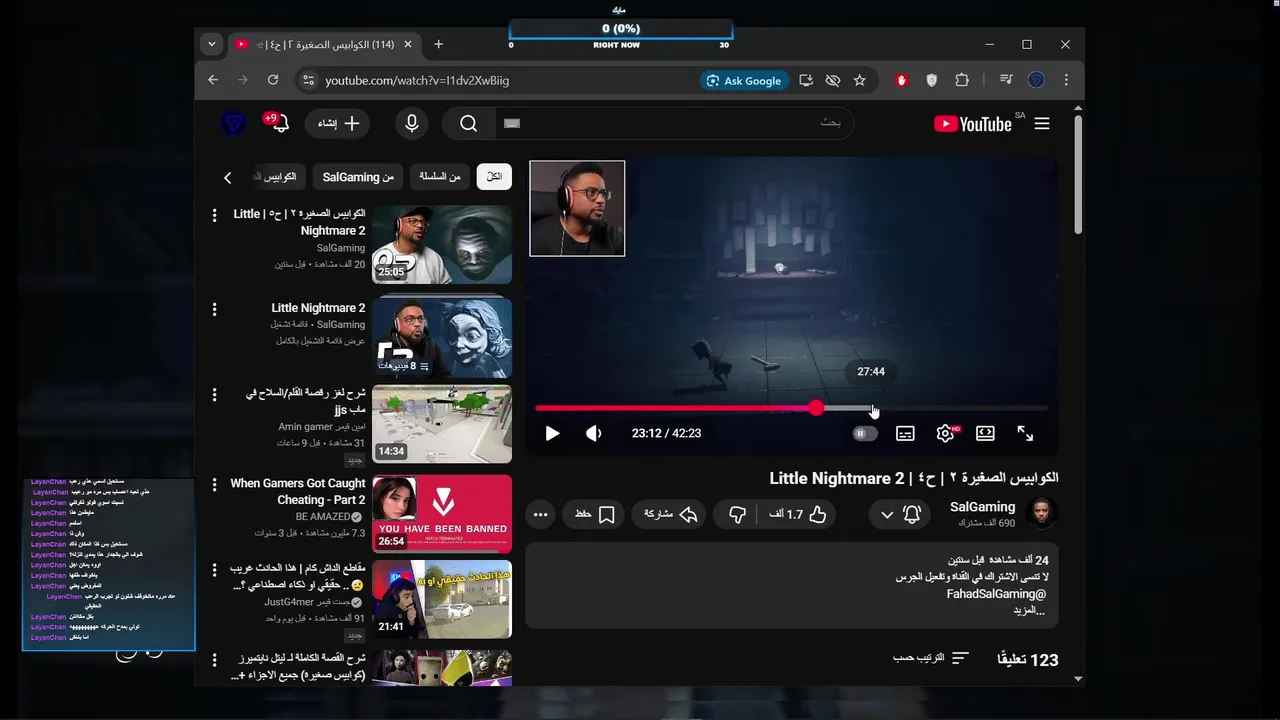Go back in browser history
The height and width of the screenshot is (720, 1280).
212,80
